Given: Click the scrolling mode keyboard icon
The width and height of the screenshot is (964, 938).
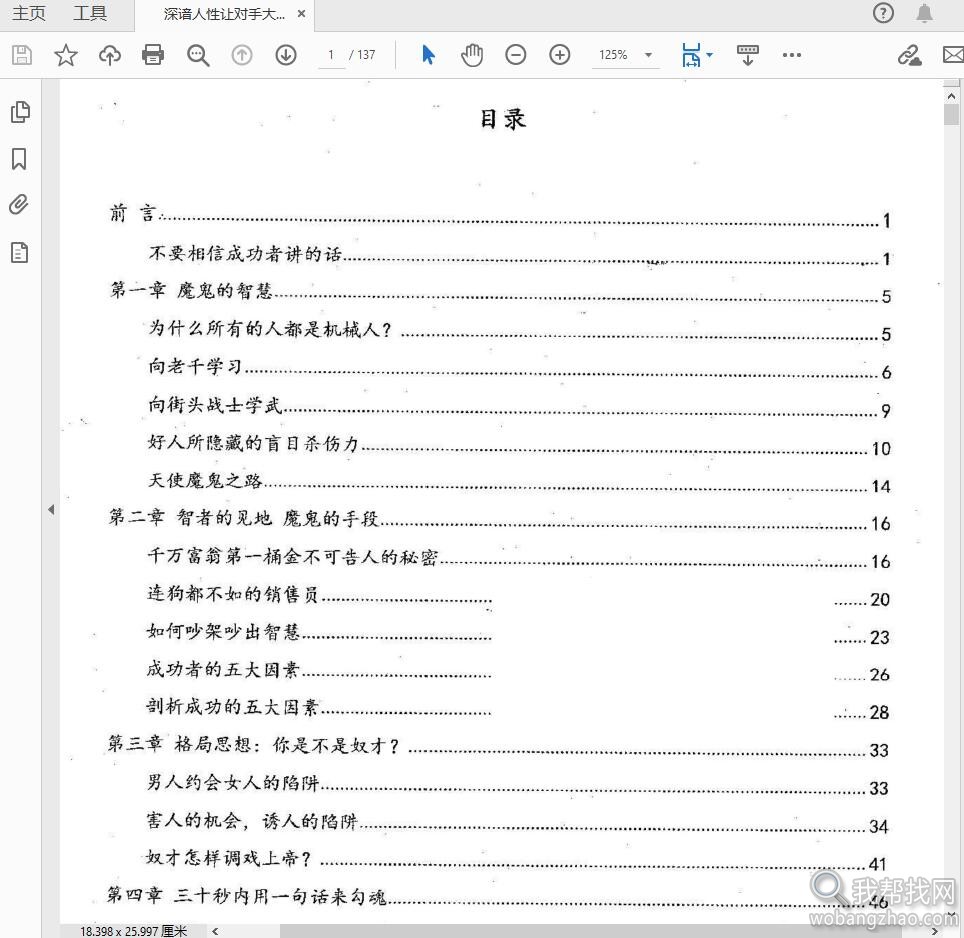Looking at the screenshot, I should coord(748,55).
